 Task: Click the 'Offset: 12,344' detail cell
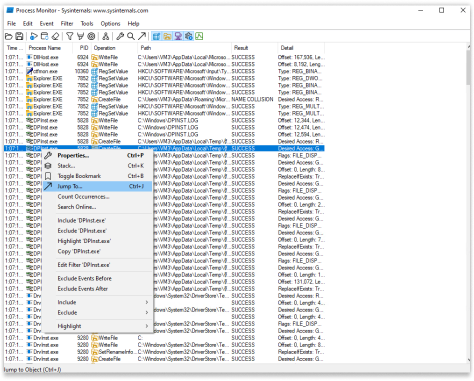click(x=301, y=120)
